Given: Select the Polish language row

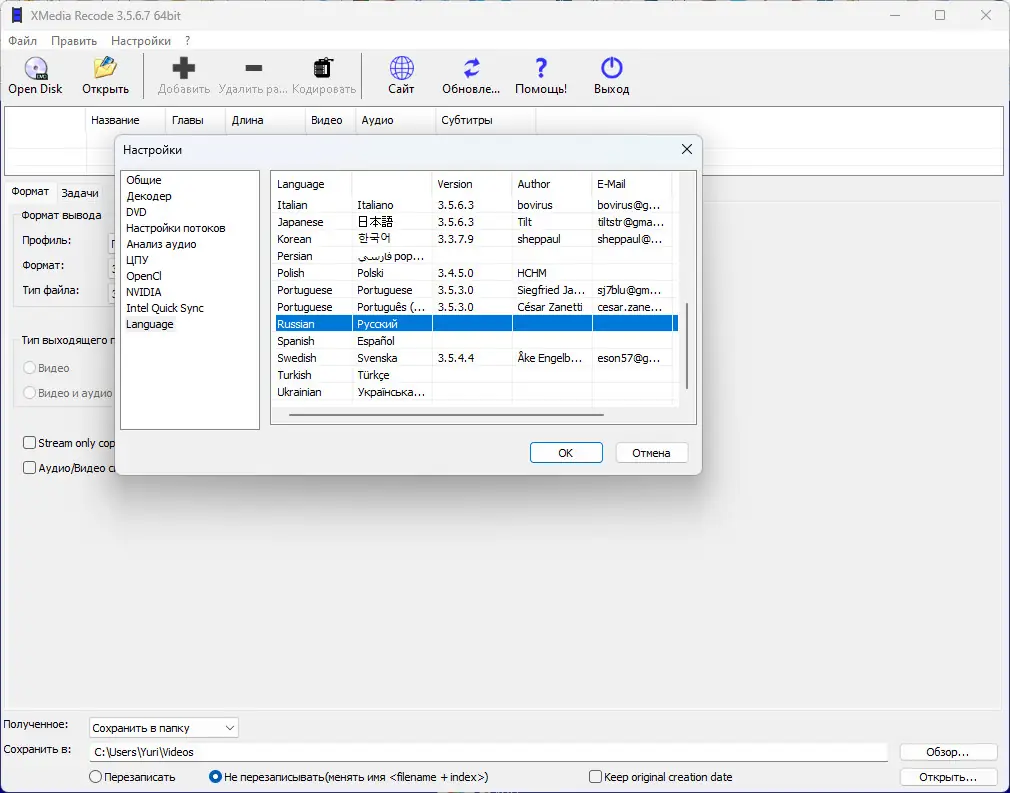Looking at the screenshot, I should [475, 273].
